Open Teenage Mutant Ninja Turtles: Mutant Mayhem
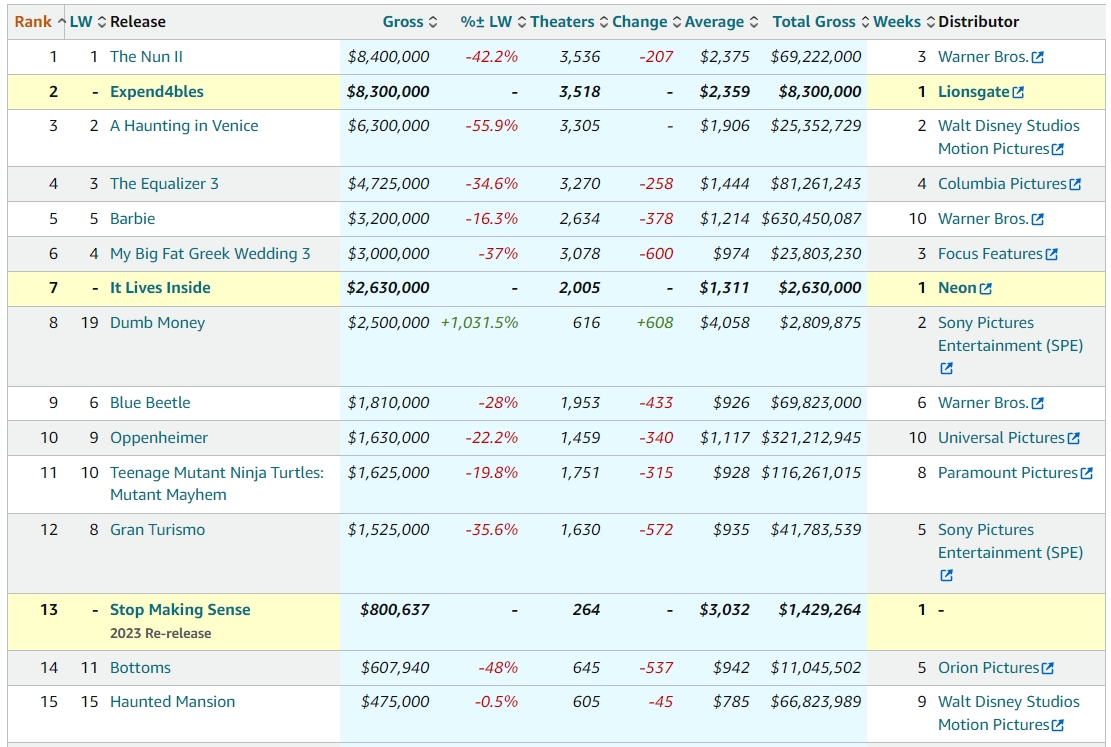Viewport: 1111px width, 747px height. coord(217,483)
